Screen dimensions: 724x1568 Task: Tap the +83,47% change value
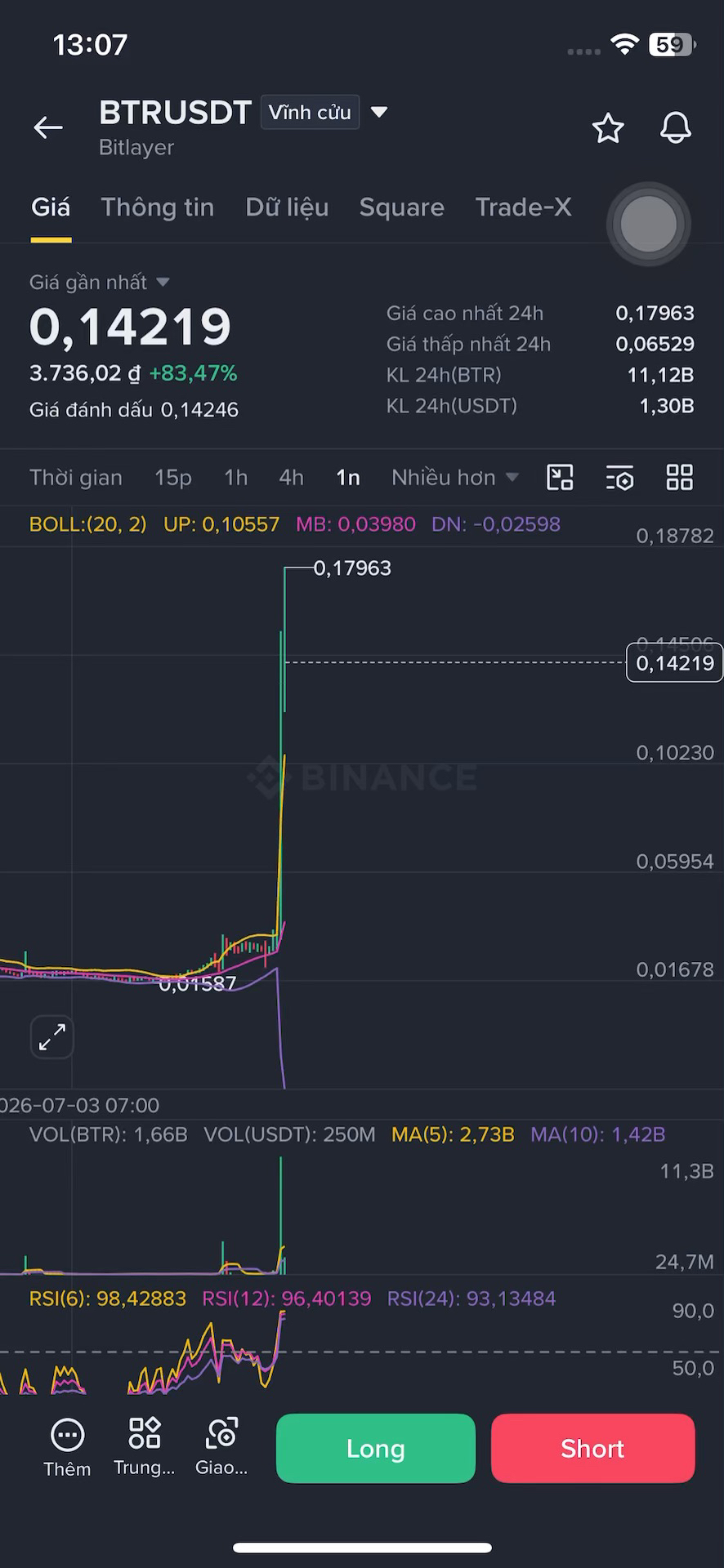coord(194,373)
